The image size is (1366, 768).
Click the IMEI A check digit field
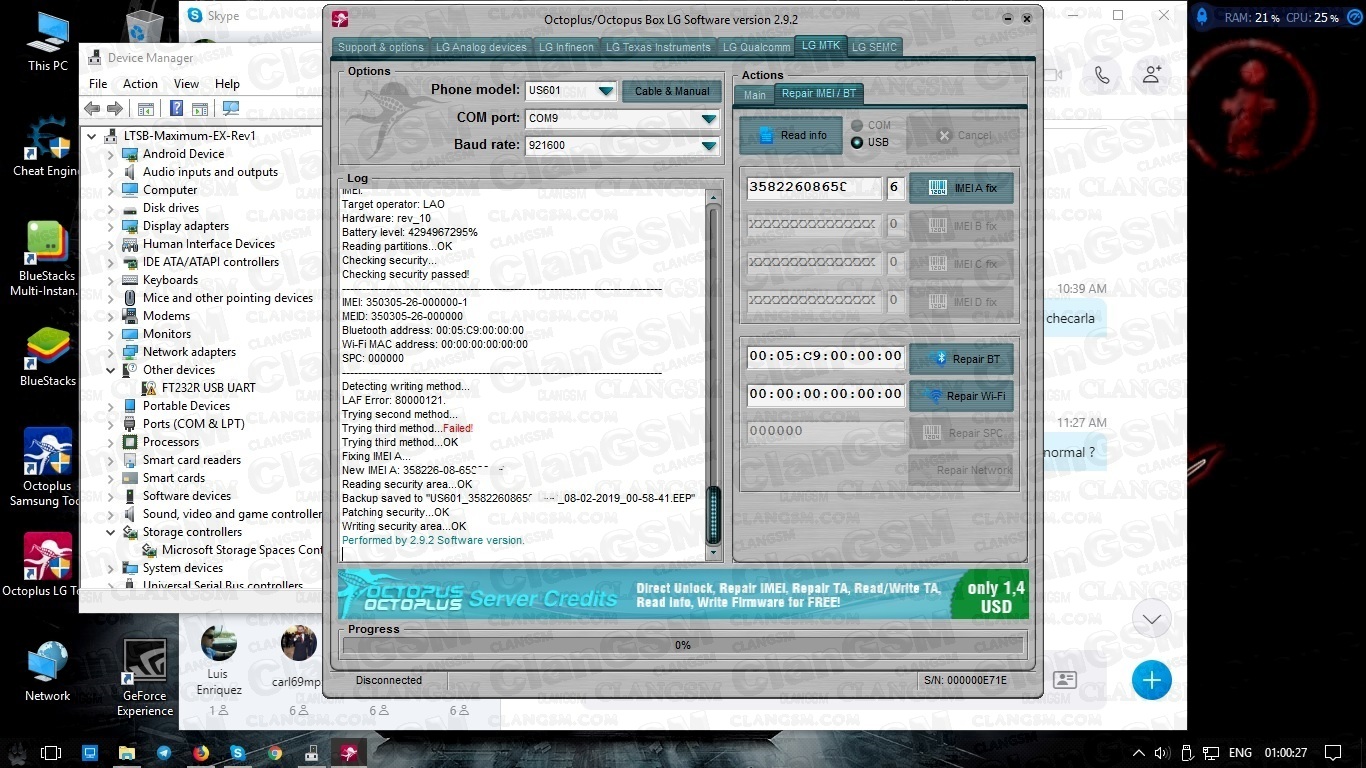pos(895,187)
